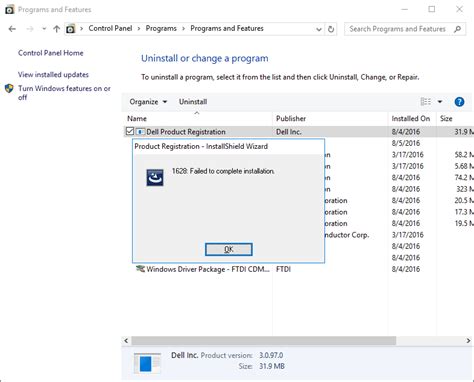
Task: Expand the address bar history dropdown
Action: coord(319,29)
